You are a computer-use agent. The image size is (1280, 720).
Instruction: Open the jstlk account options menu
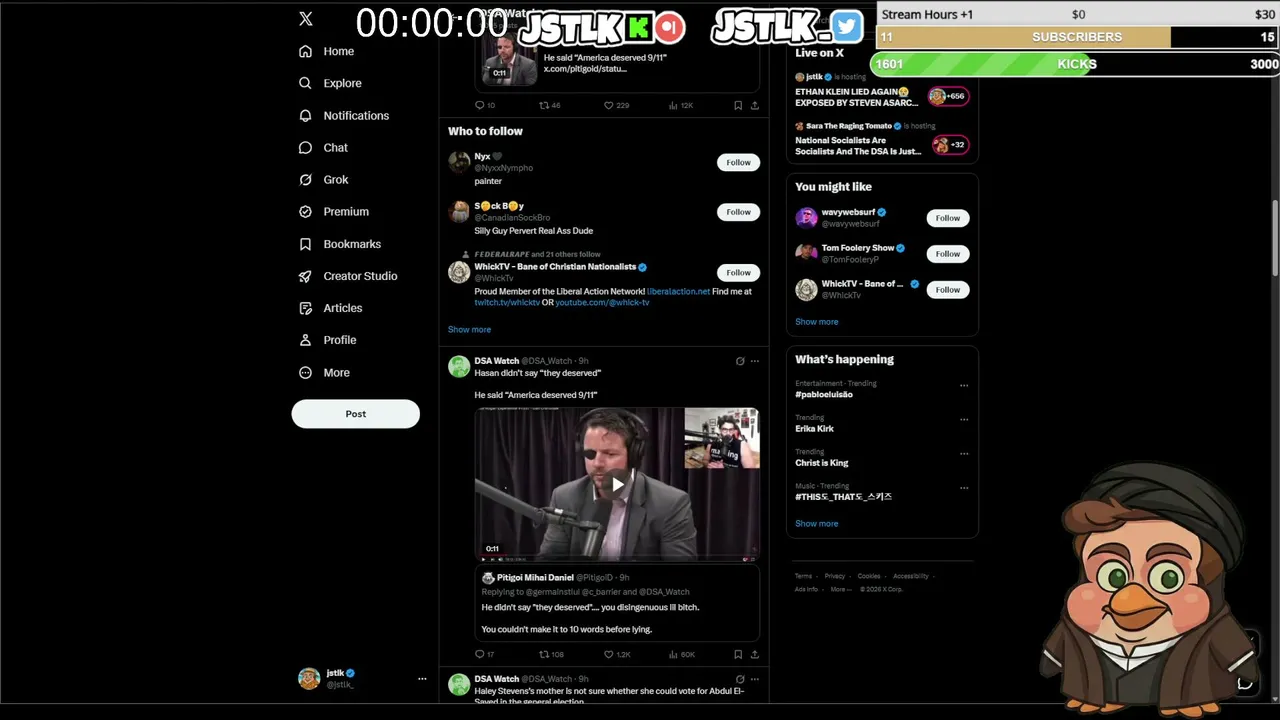[422, 678]
